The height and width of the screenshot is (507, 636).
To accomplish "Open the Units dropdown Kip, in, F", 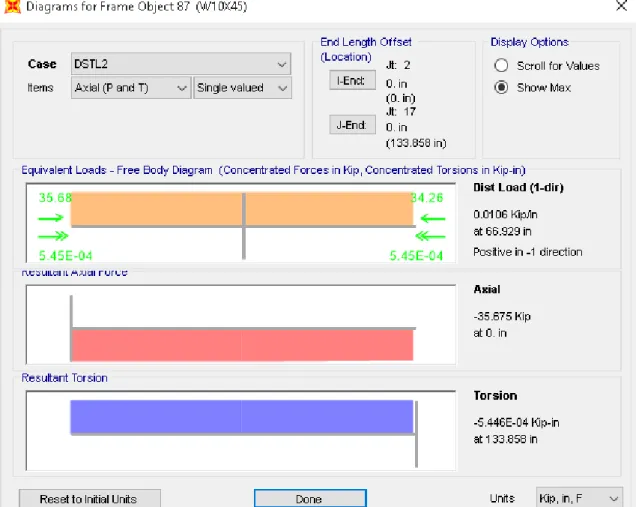I will coord(579,498).
